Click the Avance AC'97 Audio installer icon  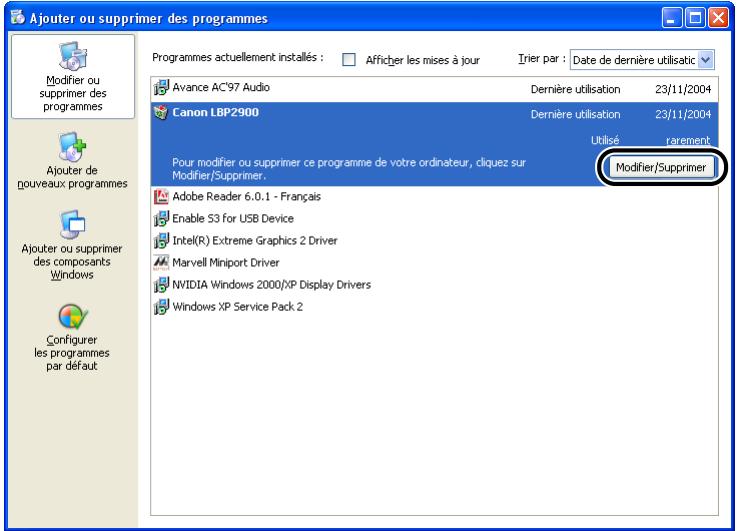pyautogui.click(x=161, y=87)
